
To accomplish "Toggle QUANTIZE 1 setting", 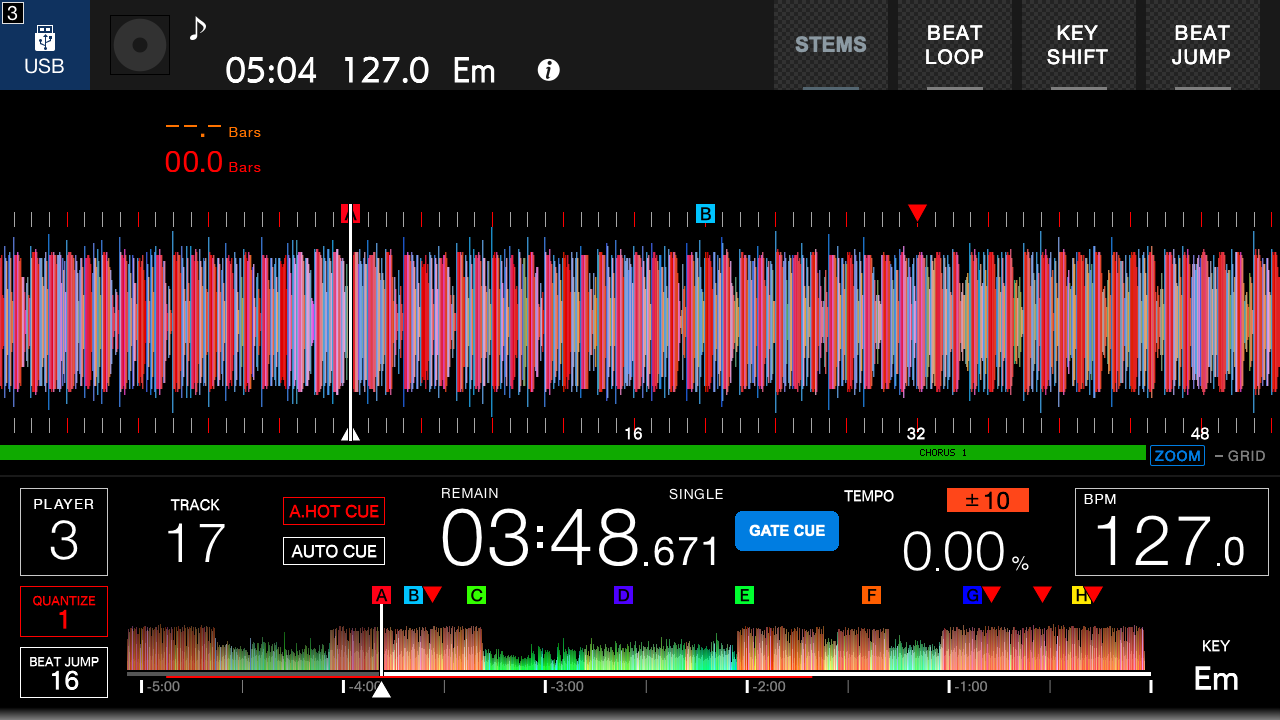I will [64, 611].
